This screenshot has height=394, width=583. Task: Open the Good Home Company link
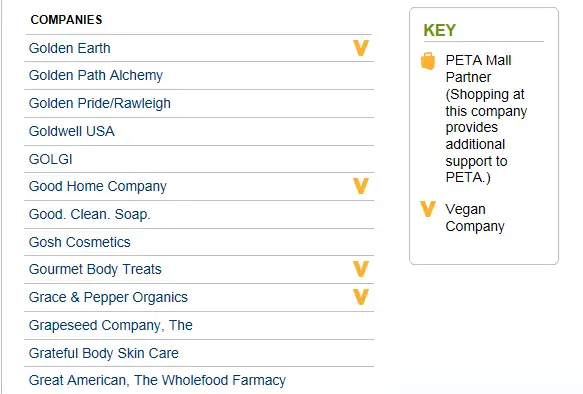tap(98, 187)
